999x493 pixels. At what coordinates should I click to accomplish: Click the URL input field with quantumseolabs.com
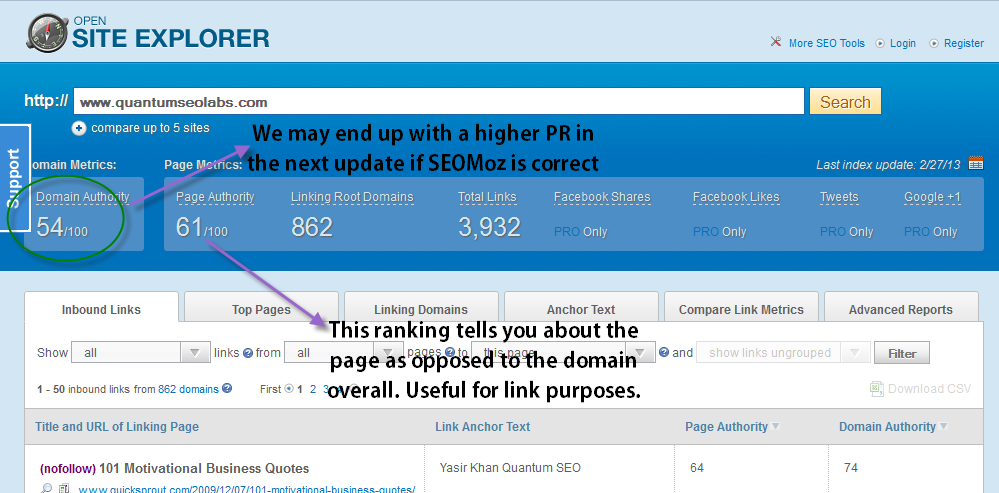(438, 102)
